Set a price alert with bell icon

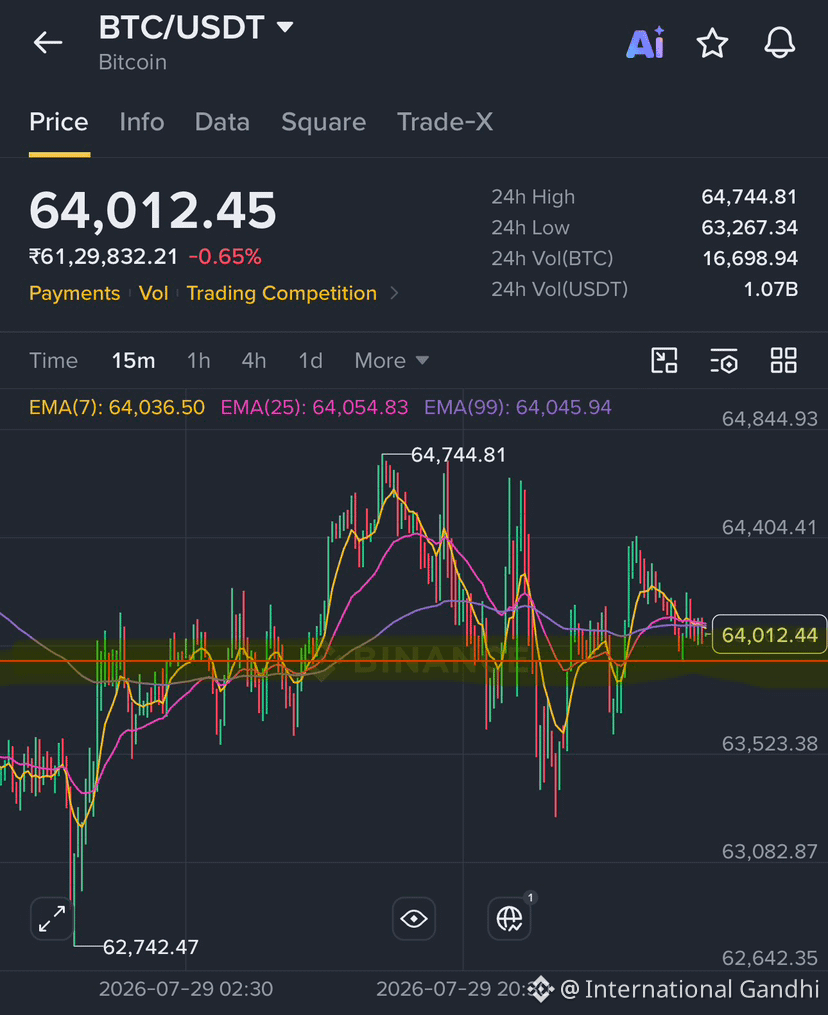click(779, 43)
